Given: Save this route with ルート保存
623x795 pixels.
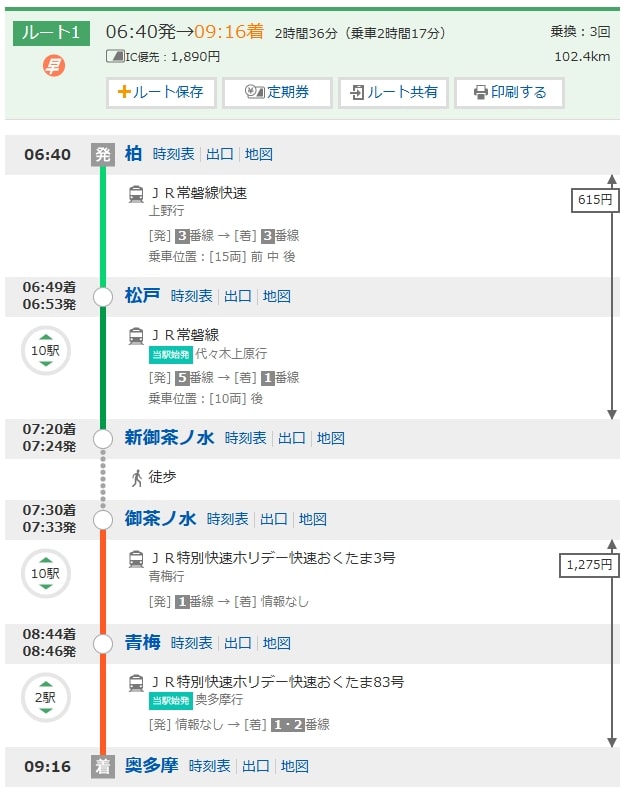Looking at the screenshot, I should [x=160, y=92].
